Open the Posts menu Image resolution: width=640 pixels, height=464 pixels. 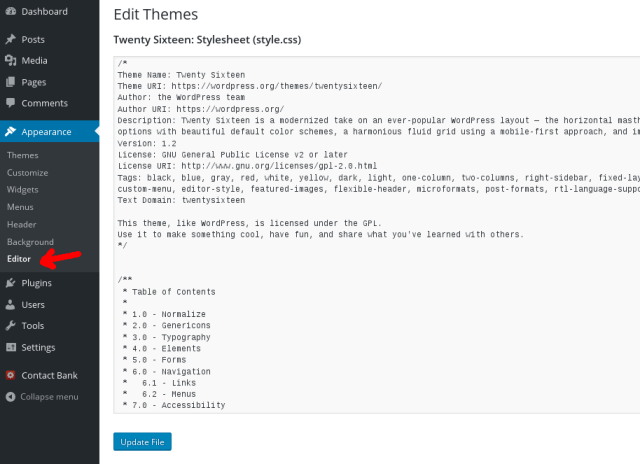[x=33, y=40]
